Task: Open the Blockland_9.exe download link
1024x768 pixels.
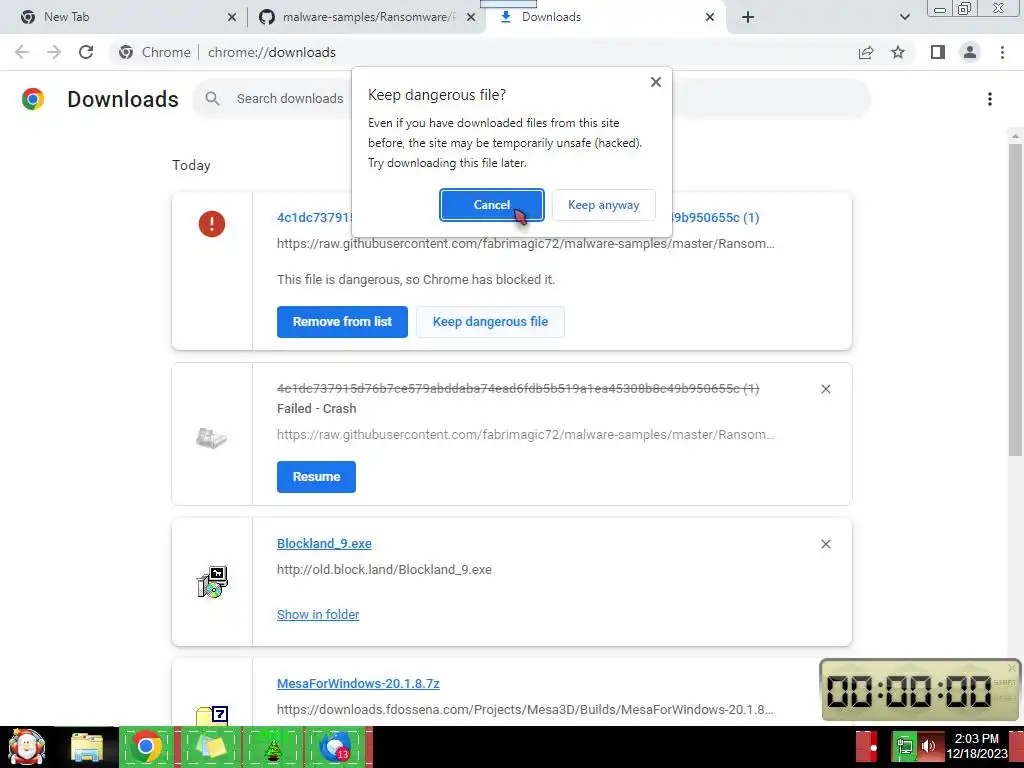Action: [324, 543]
